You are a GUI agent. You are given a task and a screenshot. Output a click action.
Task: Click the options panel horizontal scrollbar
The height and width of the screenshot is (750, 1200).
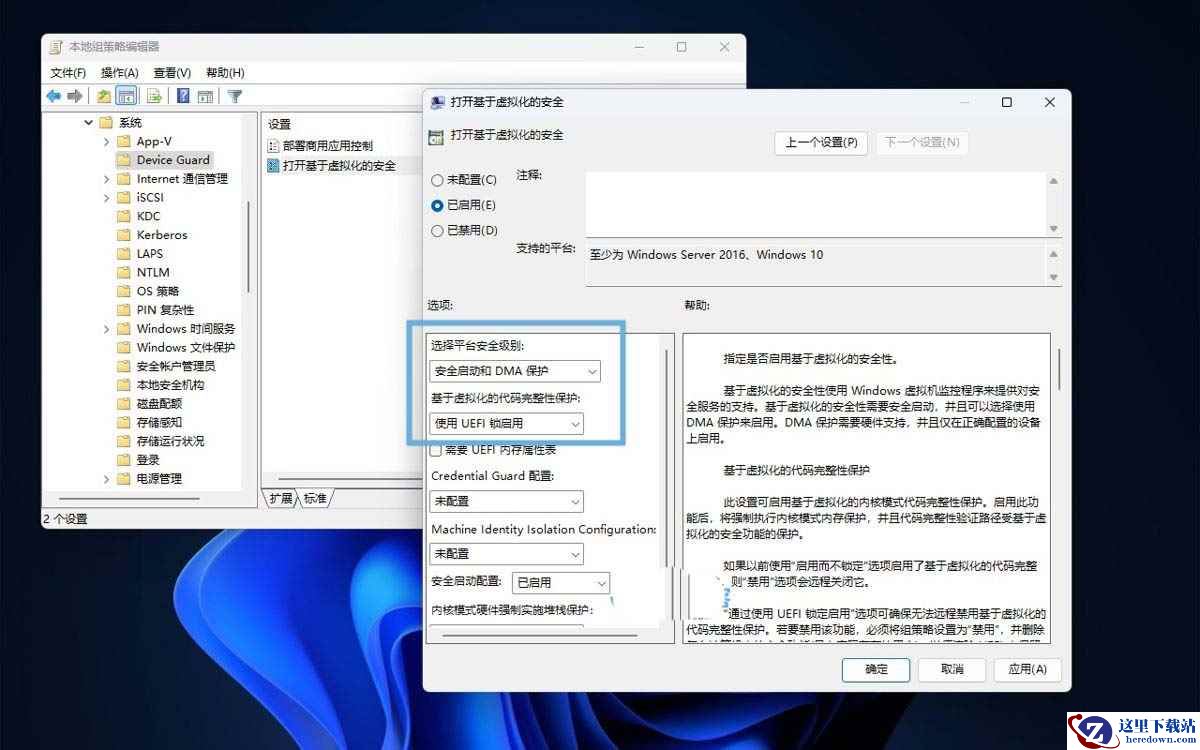[x=540, y=634]
